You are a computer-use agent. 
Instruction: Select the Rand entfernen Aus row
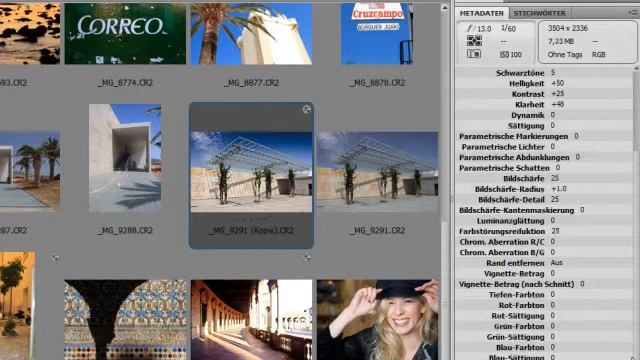coord(544,263)
